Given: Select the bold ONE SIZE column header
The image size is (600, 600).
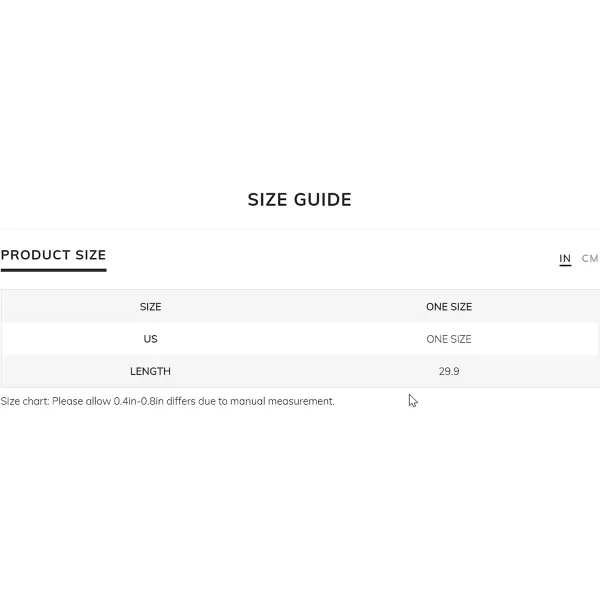Looking at the screenshot, I should (x=449, y=307).
